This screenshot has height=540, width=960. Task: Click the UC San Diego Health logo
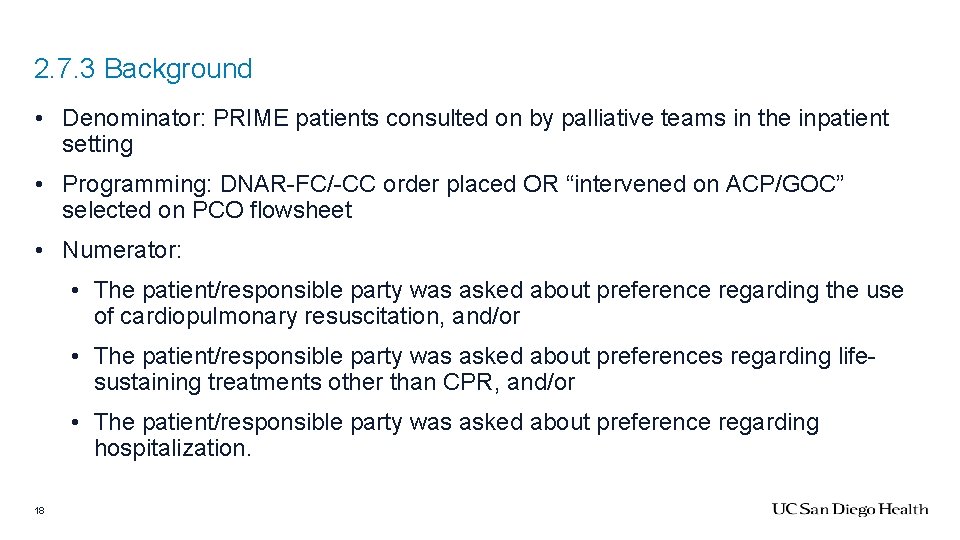[849, 510]
